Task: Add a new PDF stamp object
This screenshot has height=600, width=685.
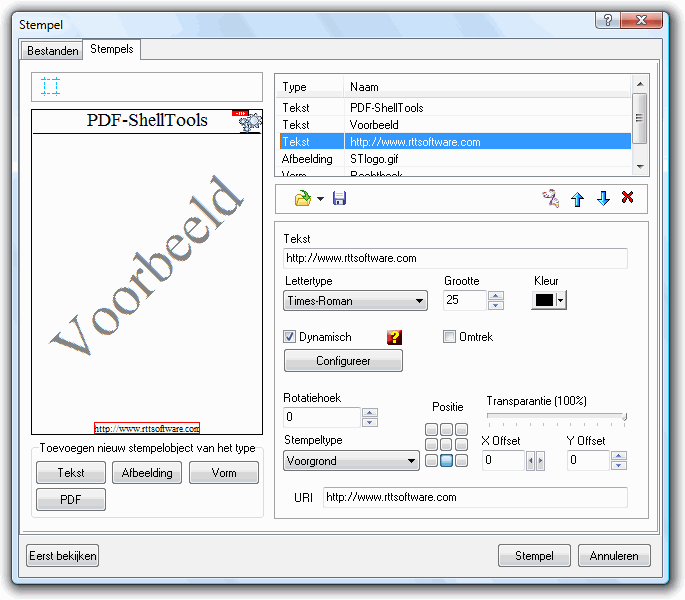Action: 71,499
